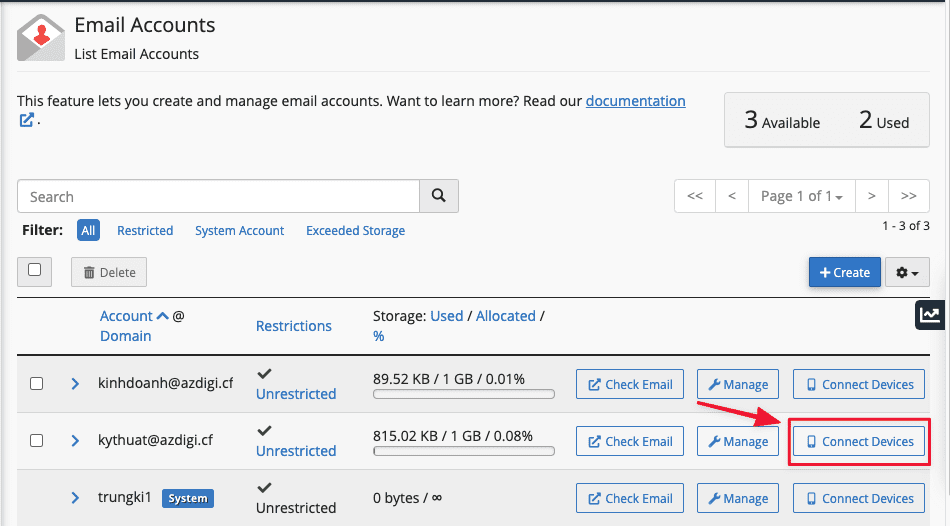950x526 pixels.
Task: Select the Exceeded Storage filter
Action: pos(355,231)
